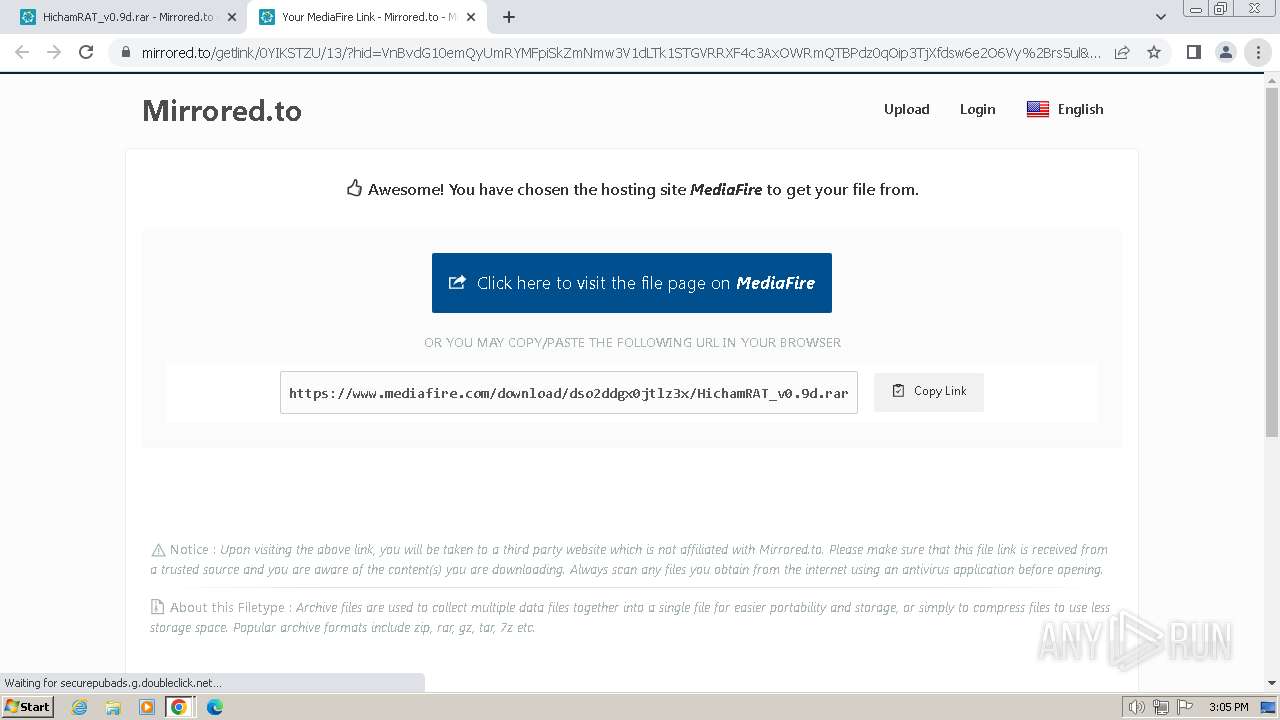Open Windows Media Player from taskbar
1280x720 pixels.
pyautogui.click(x=146, y=707)
